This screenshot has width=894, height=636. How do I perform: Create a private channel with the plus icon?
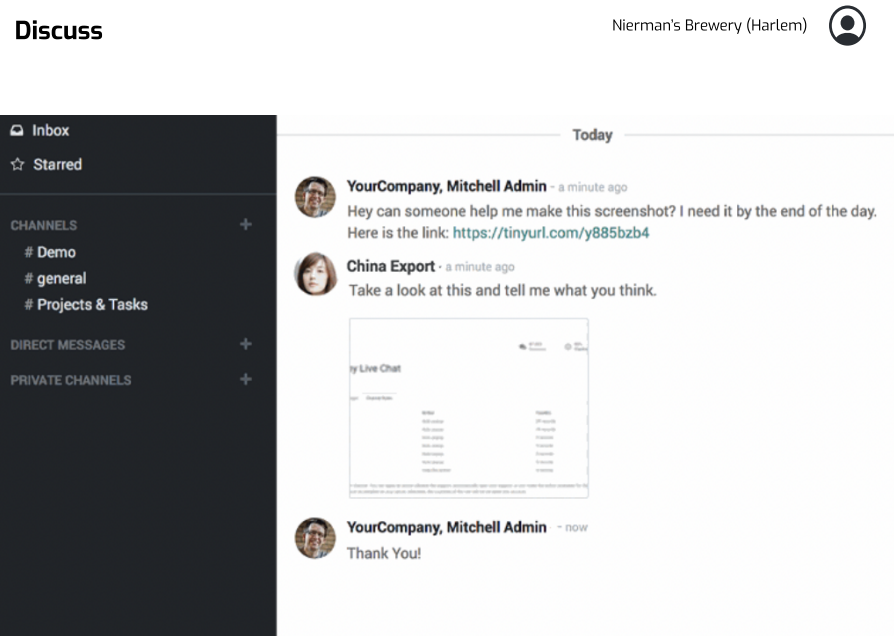(x=246, y=379)
